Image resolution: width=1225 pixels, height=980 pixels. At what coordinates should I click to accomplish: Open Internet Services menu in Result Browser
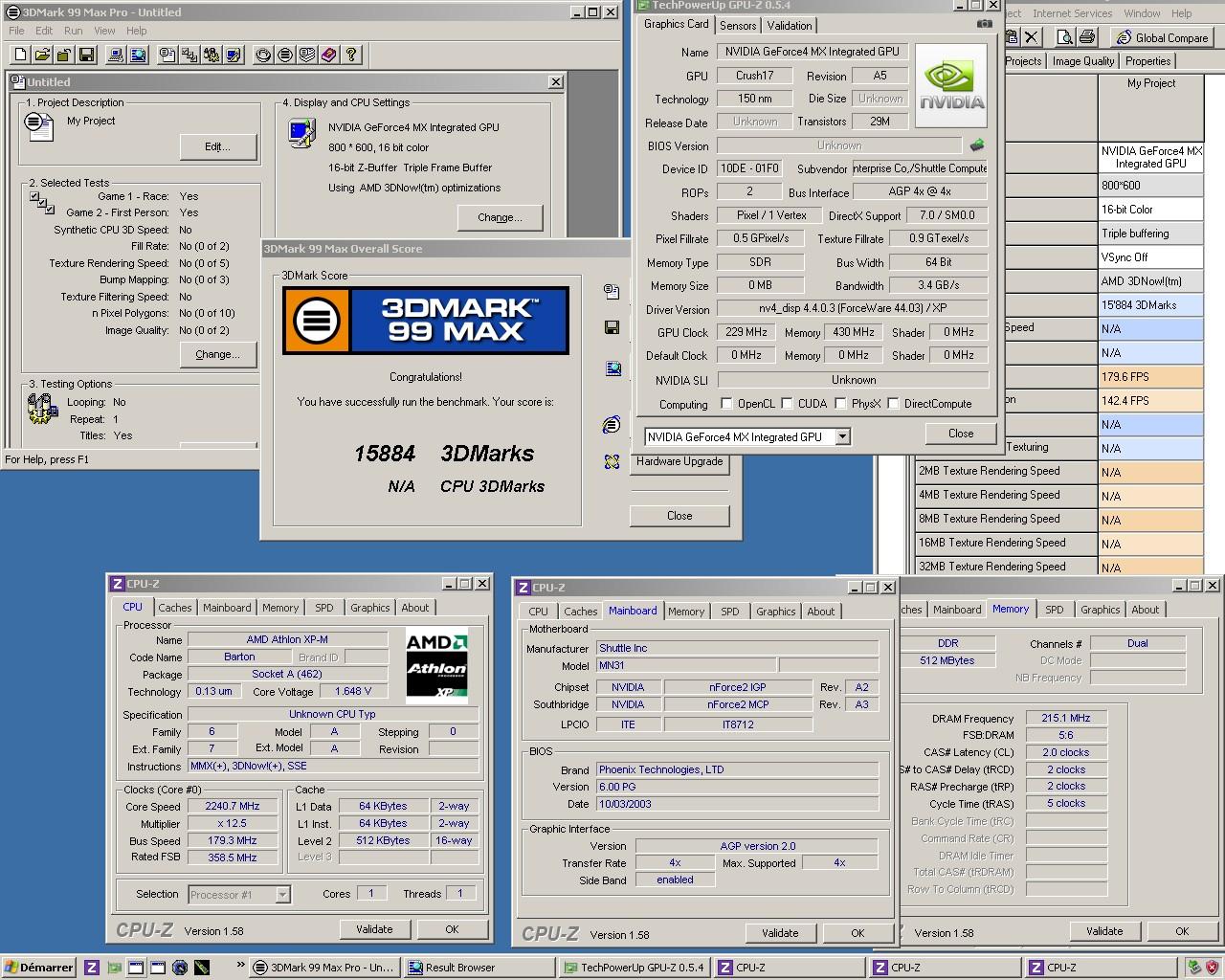click(1072, 13)
